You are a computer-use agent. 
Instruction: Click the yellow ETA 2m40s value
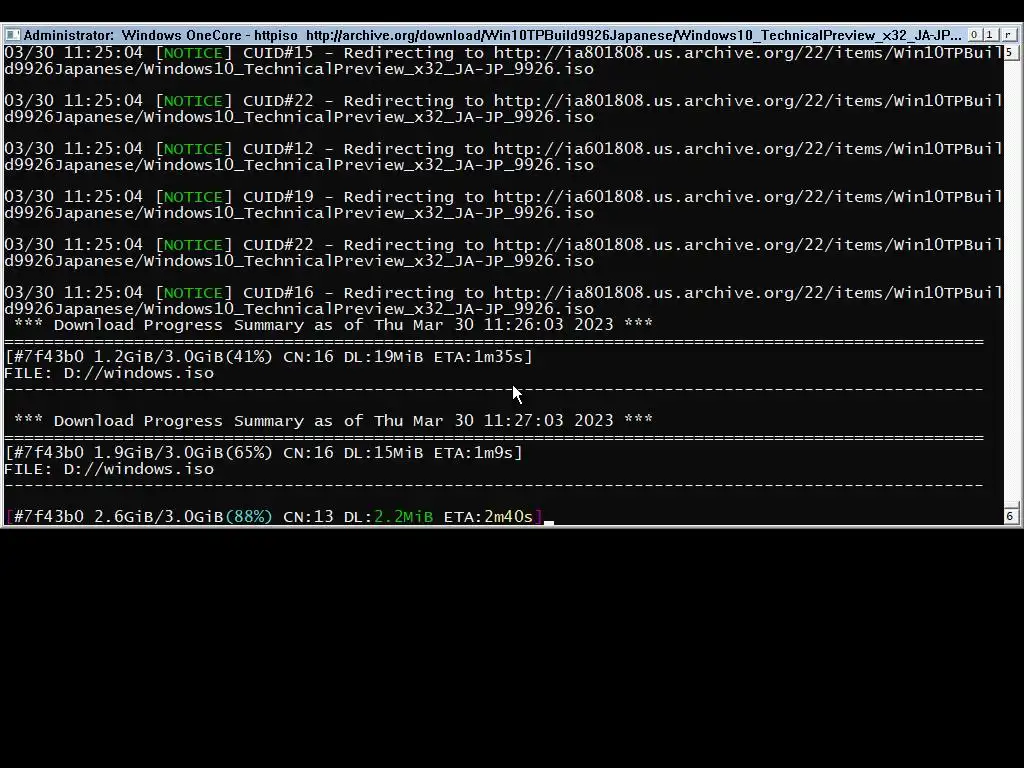pos(509,517)
